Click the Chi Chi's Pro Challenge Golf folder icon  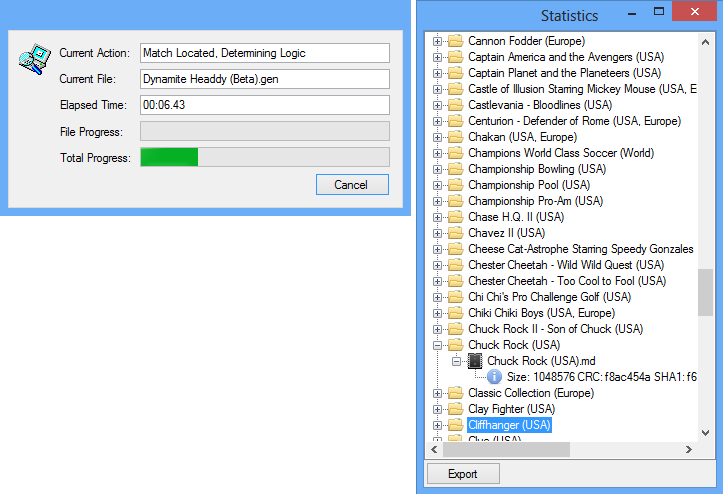pyautogui.click(x=455, y=297)
